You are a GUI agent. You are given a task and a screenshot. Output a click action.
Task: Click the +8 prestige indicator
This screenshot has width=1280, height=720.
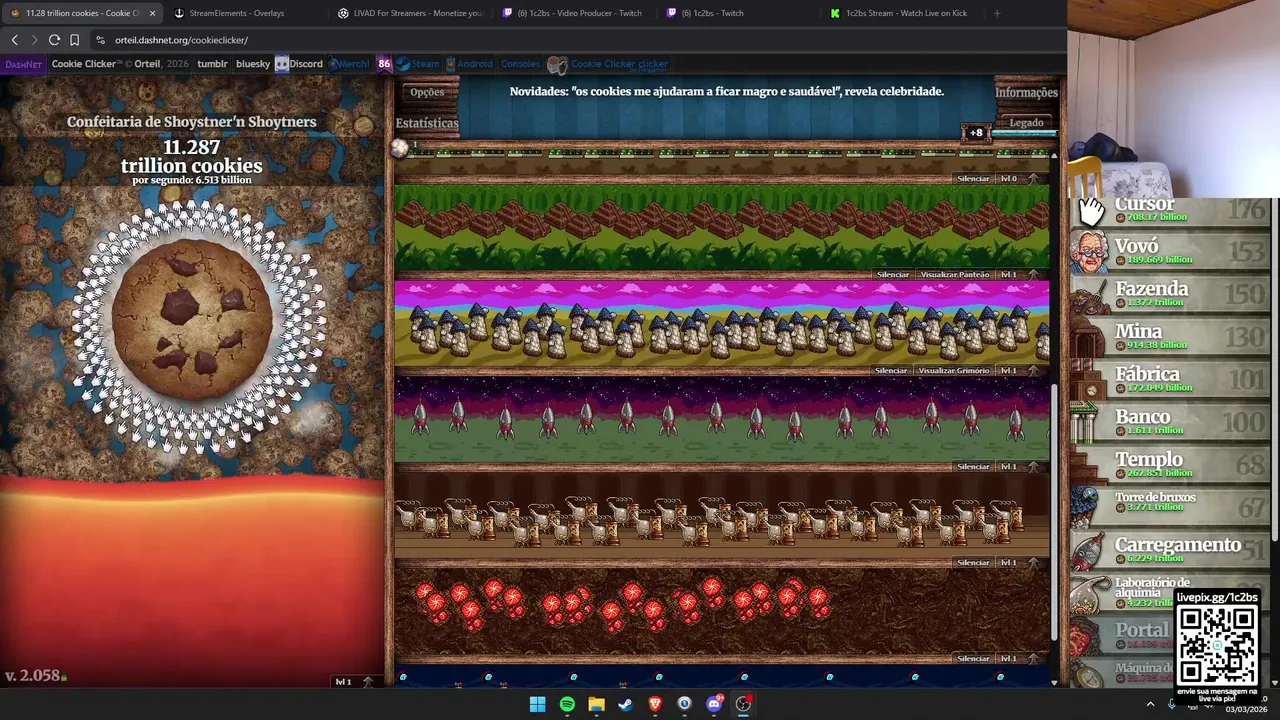975,133
